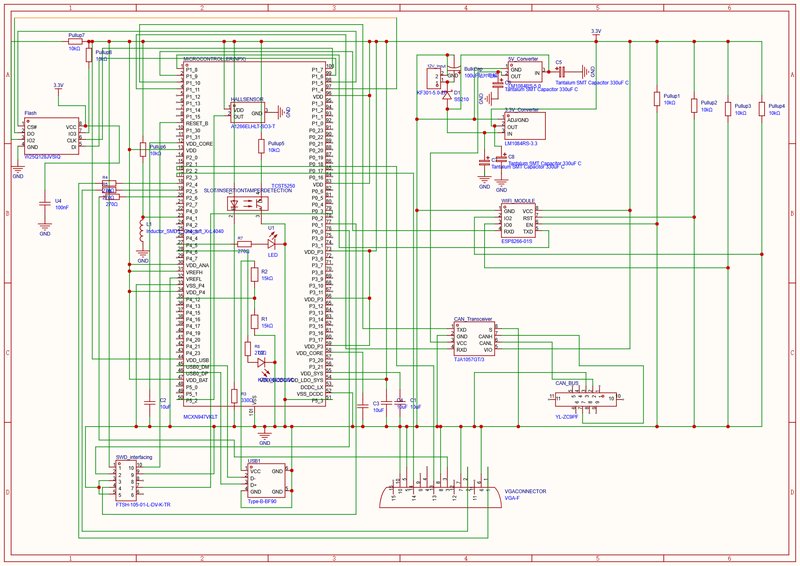Click the VDD_CORE pin label on left side
Viewport: 800px width, 566px height.
coord(199,144)
